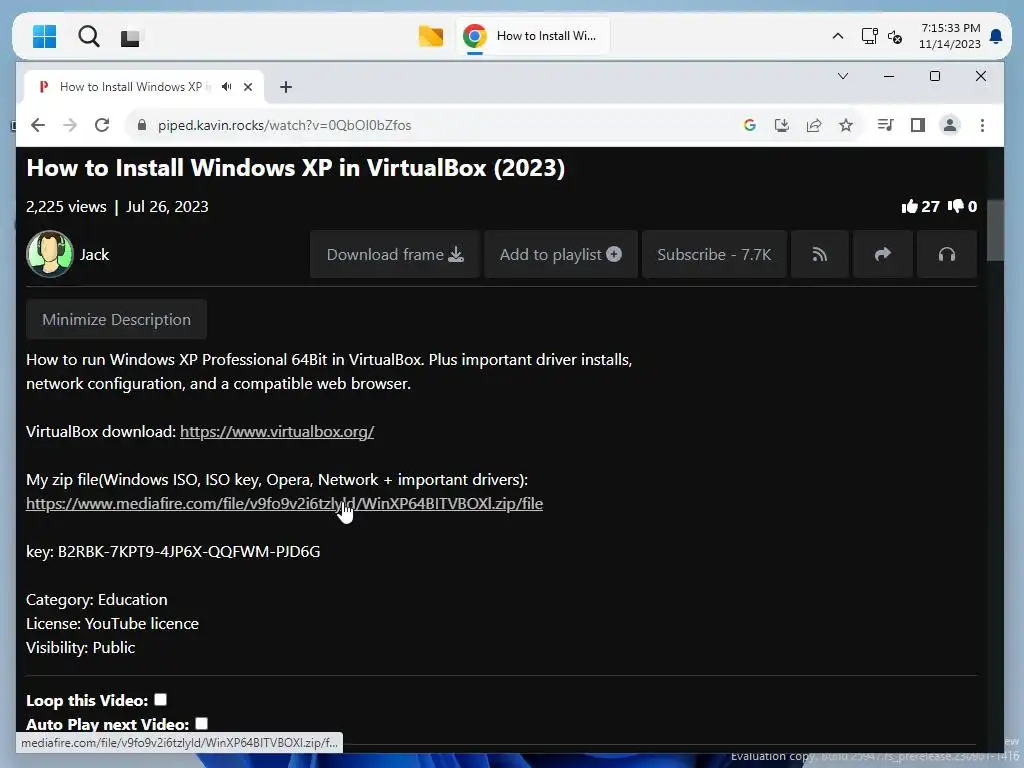Image resolution: width=1024 pixels, height=768 pixels.
Task: Focus the piped.kavin.rocks address bar
Action: coord(285,125)
